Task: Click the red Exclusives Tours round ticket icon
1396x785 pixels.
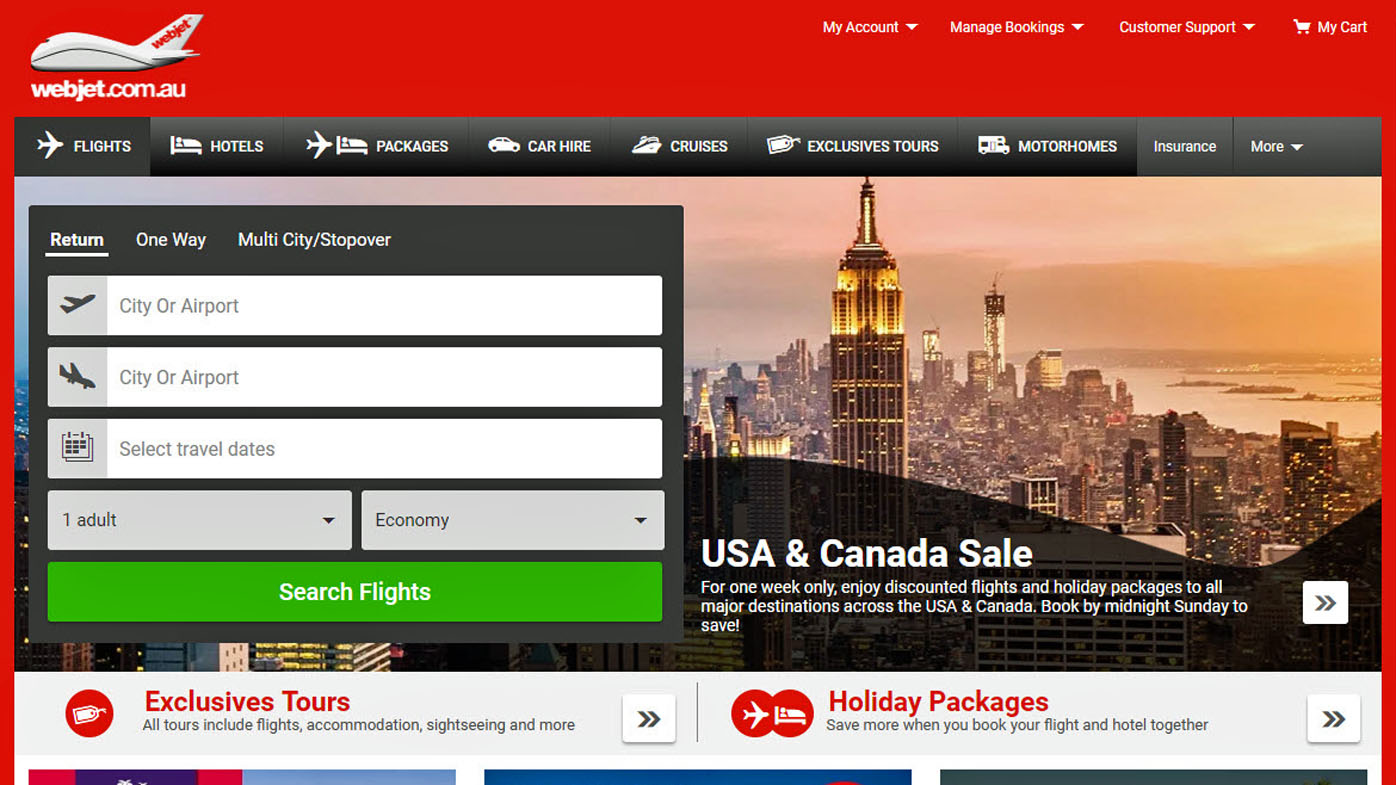Action: (89, 714)
